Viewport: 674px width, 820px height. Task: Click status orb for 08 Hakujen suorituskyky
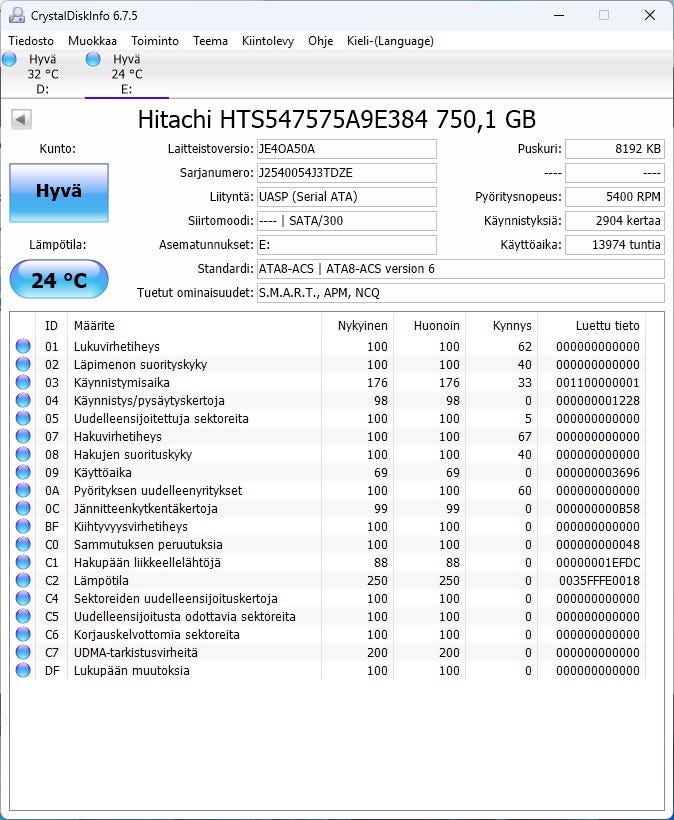pos(23,454)
